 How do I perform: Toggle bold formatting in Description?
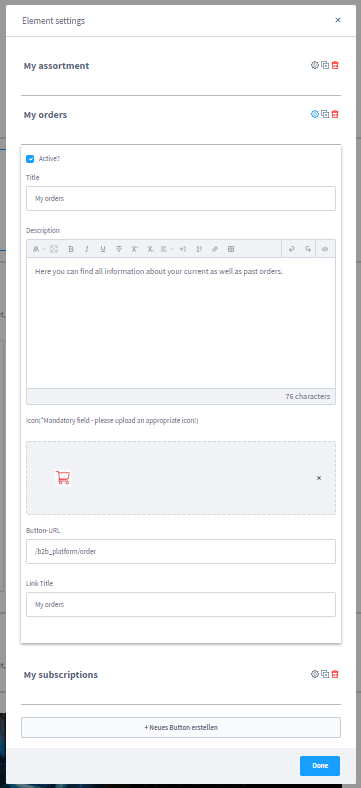pos(71,249)
